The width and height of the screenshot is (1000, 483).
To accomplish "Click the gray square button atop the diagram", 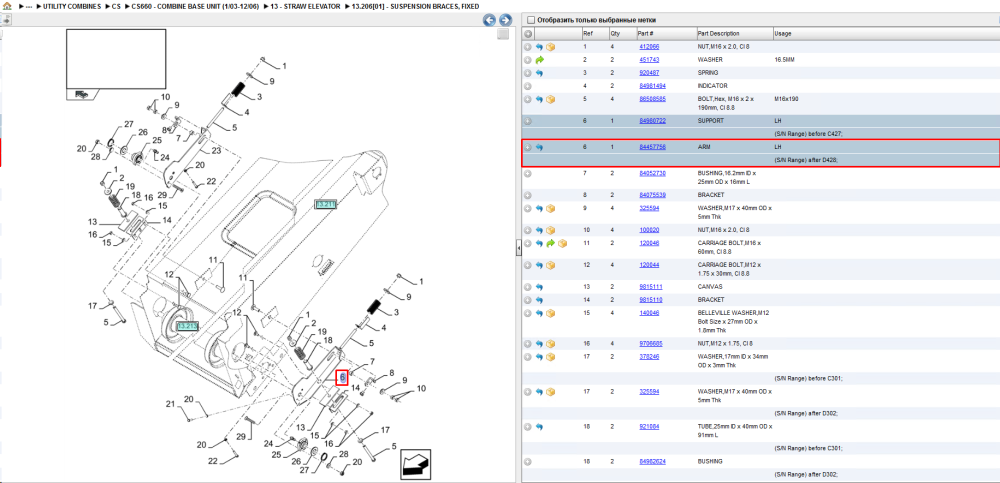I will (503, 34).
